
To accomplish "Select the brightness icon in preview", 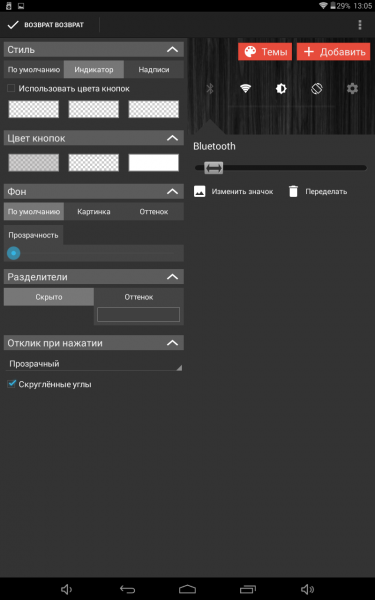I will [x=281, y=89].
